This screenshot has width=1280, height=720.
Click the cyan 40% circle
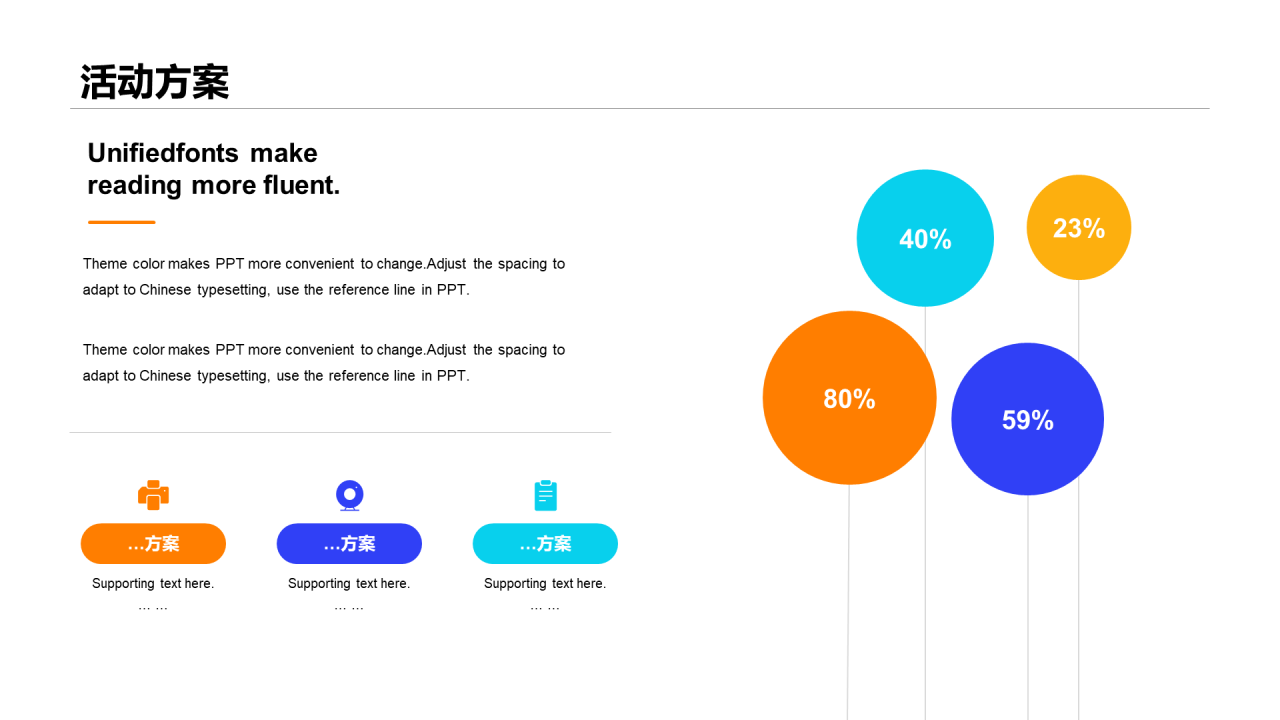[x=925, y=238]
